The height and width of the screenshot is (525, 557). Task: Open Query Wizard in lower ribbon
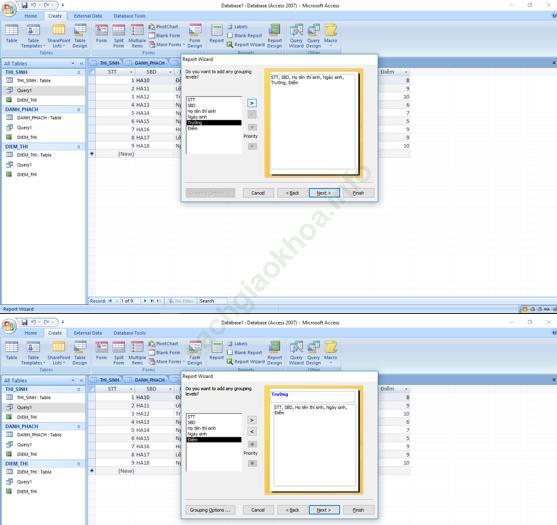[296, 353]
